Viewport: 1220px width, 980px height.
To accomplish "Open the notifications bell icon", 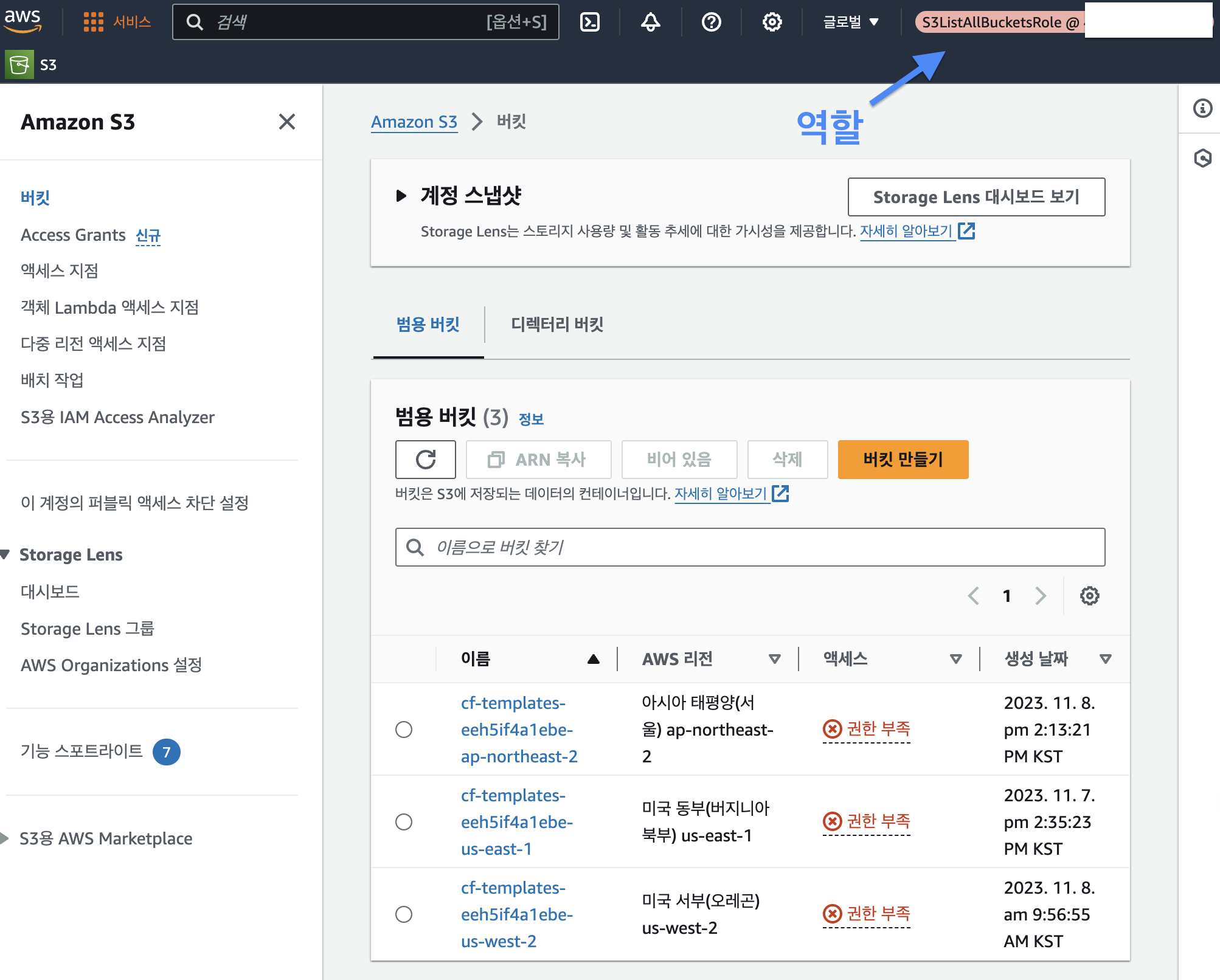I will 650,22.
